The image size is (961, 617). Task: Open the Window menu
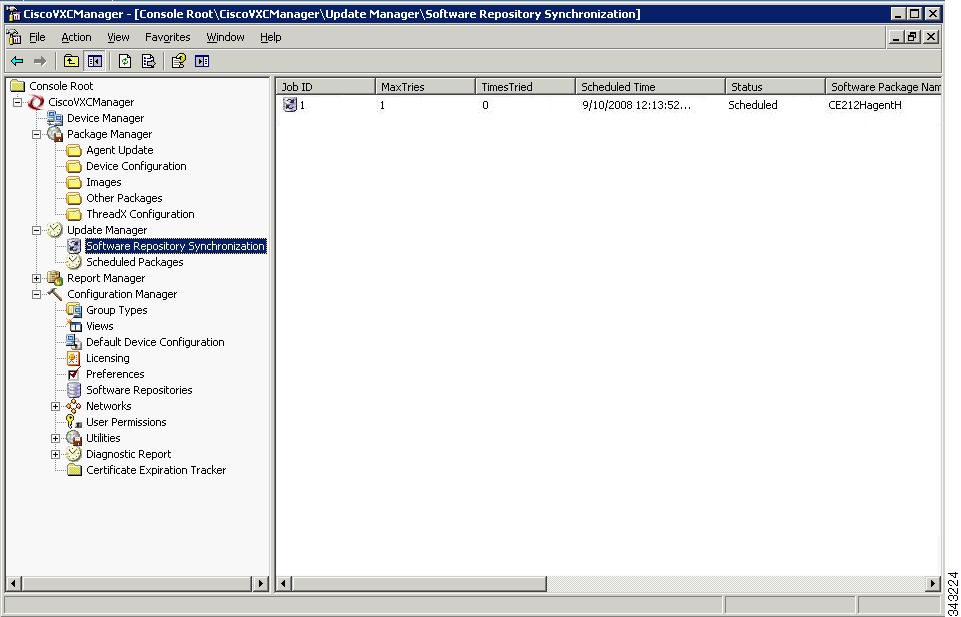(x=225, y=37)
